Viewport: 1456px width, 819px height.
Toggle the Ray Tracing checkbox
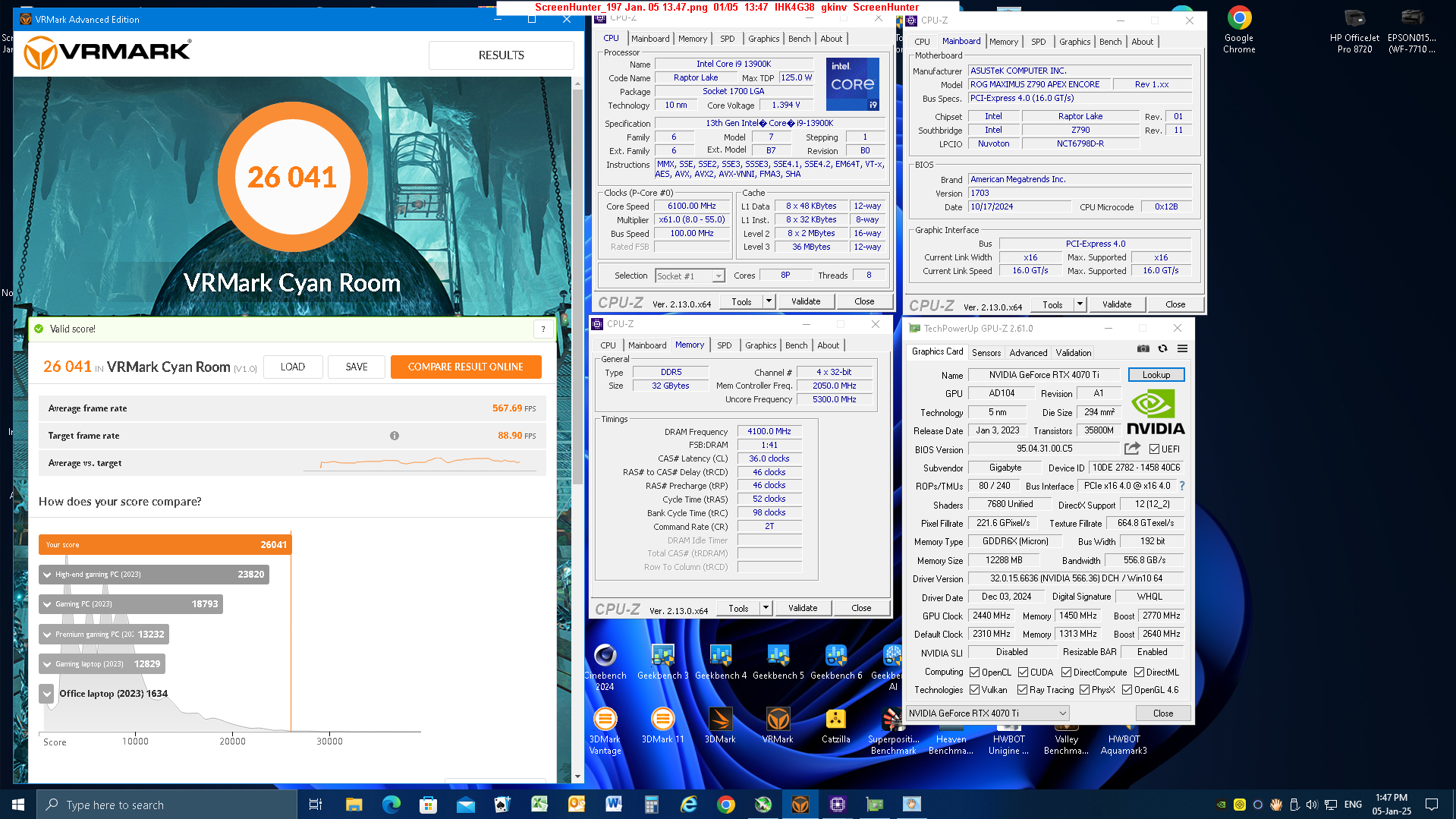(x=1023, y=690)
